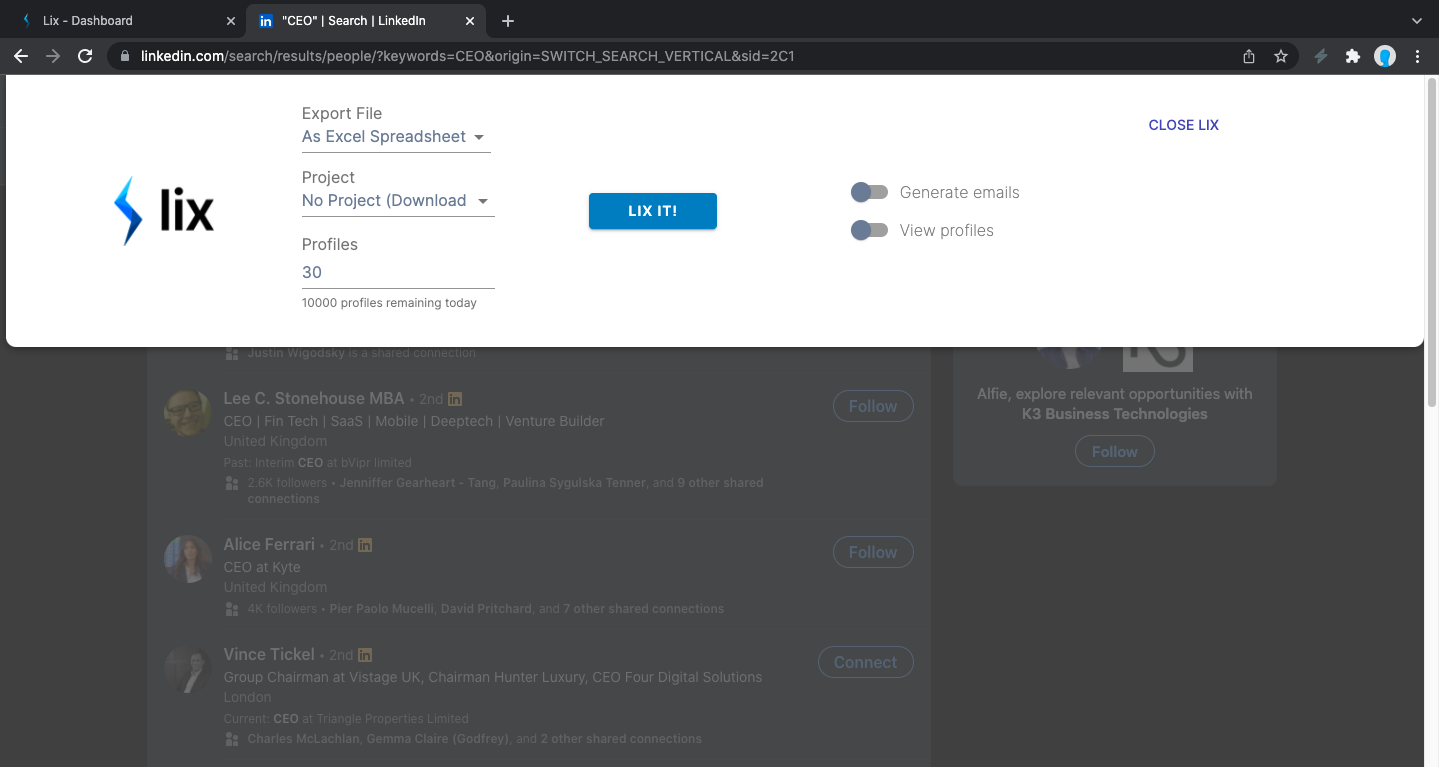
Task: Open Vince Tickel profile name
Action: 269,654
